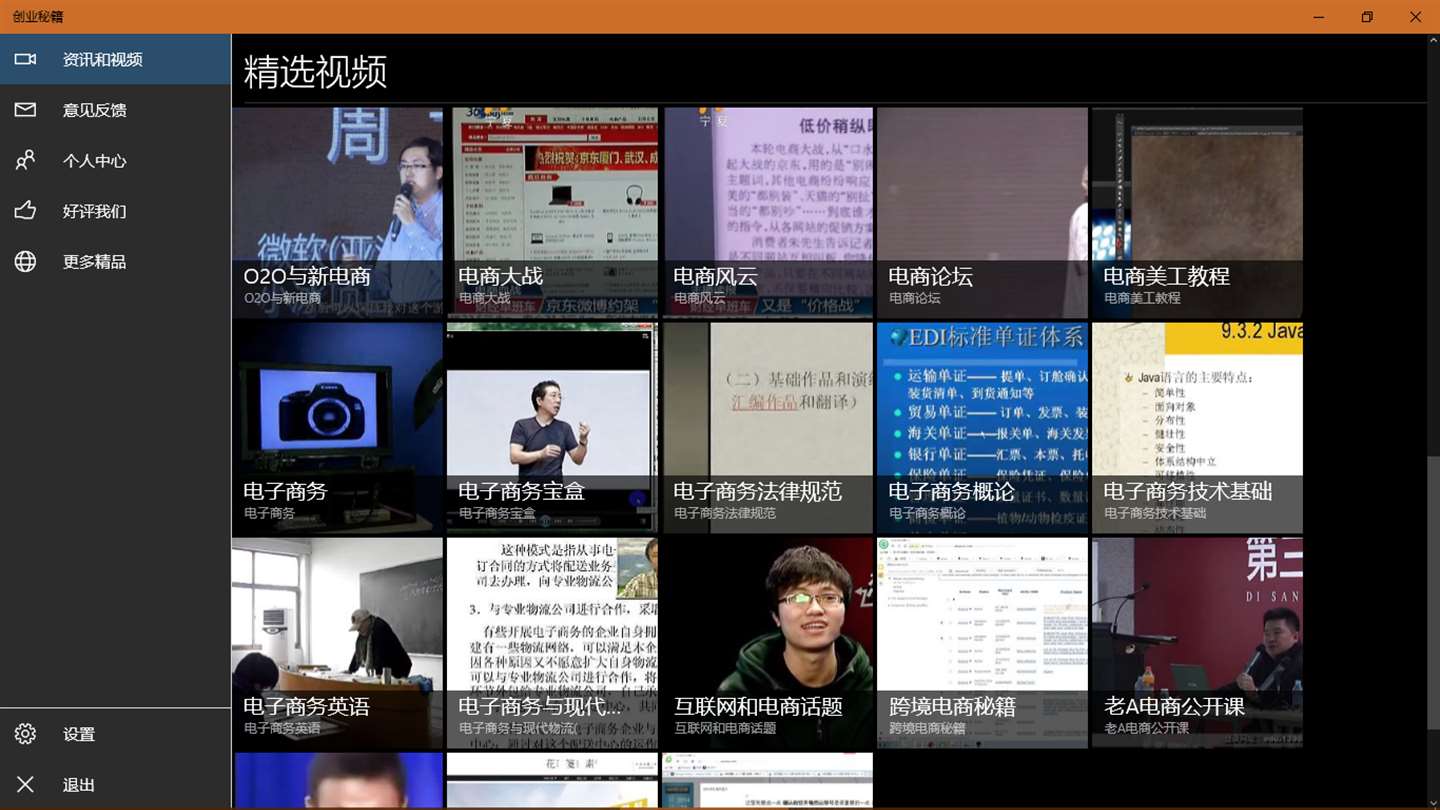Click the person icon for 个人中心
Image resolution: width=1440 pixels, height=810 pixels.
click(25, 160)
